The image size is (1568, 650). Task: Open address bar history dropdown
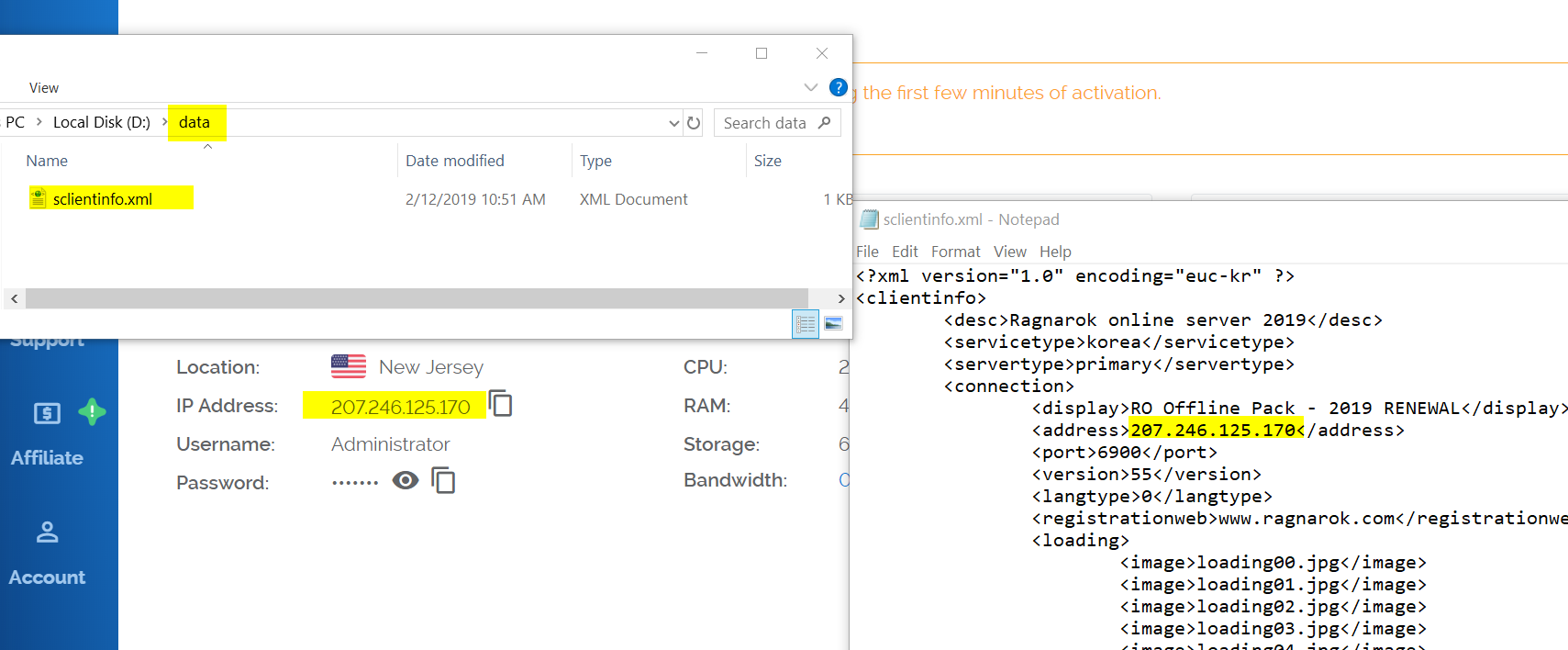coord(674,123)
